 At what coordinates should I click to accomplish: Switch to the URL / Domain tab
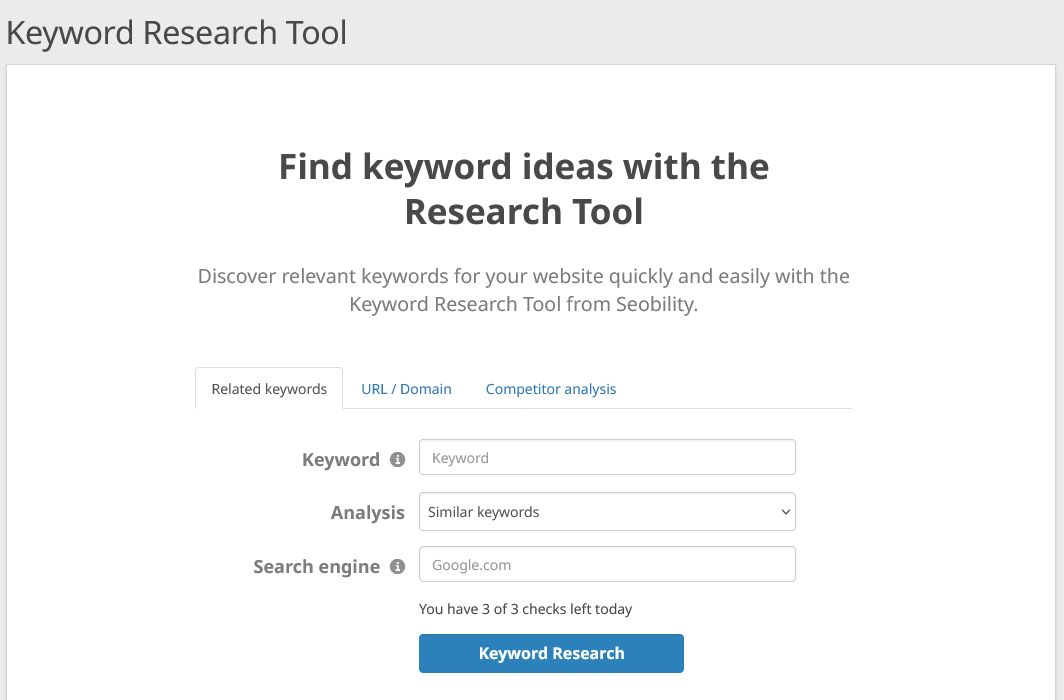pyautogui.click(x=406, y=388)
